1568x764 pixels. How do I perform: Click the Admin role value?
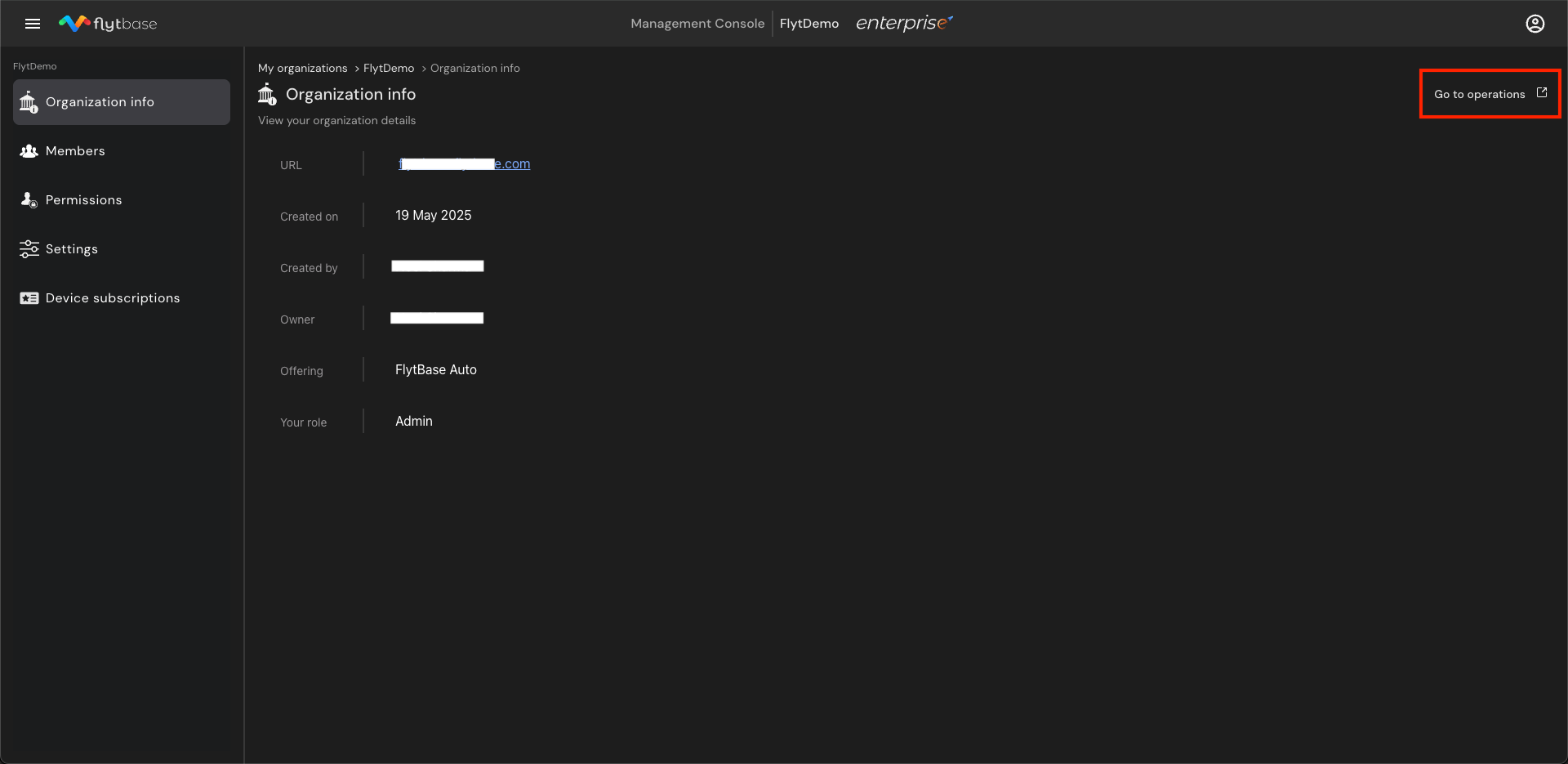point(414,422)
